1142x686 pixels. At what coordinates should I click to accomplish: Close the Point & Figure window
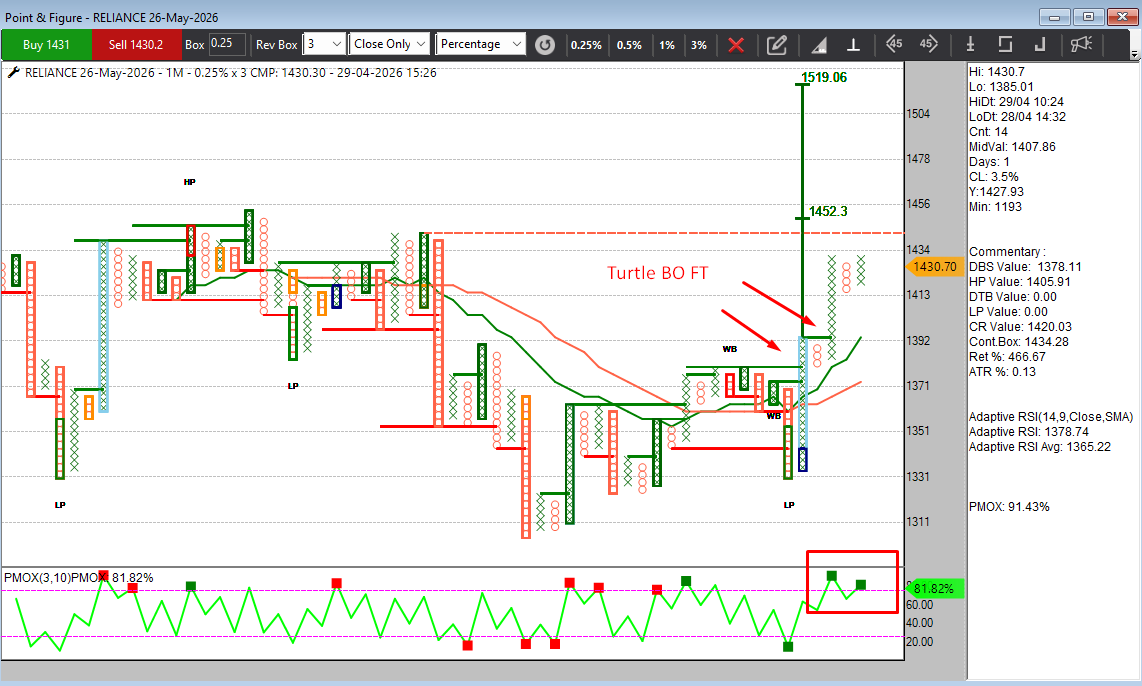1122,17
